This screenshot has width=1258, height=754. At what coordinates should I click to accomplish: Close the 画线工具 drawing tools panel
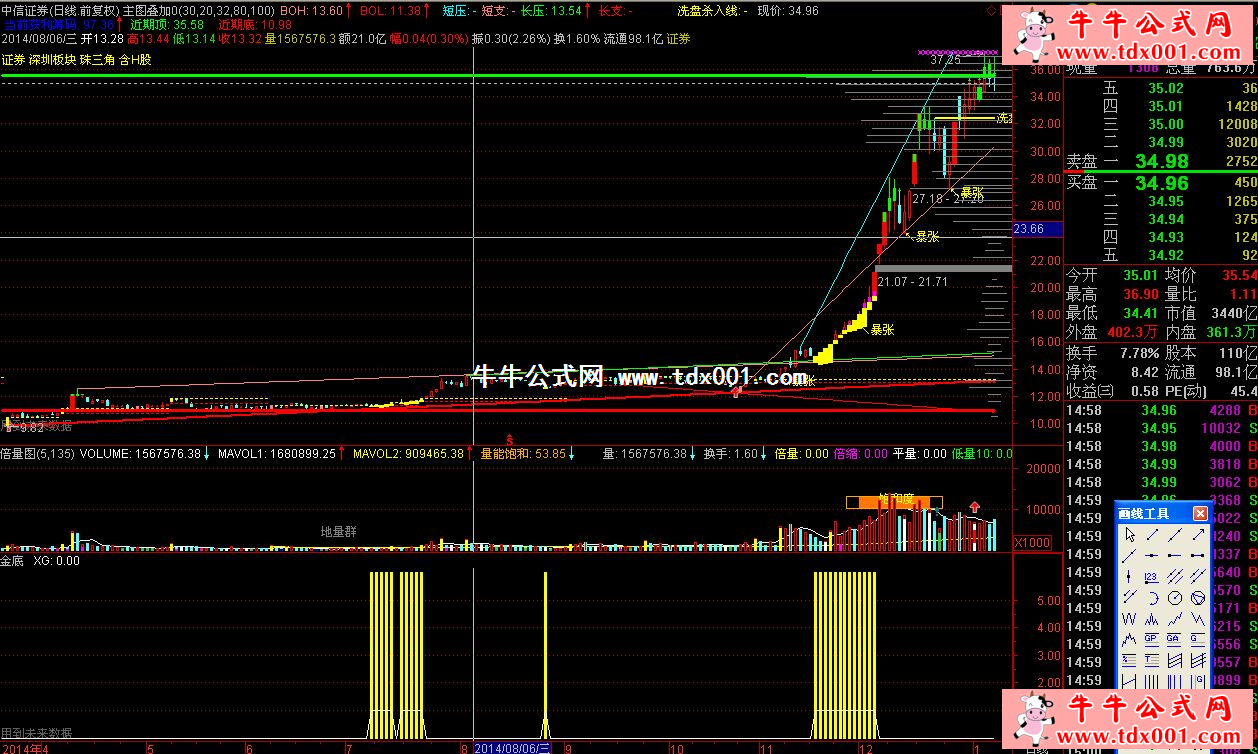pyautogui.click(x=1200, y=513)
